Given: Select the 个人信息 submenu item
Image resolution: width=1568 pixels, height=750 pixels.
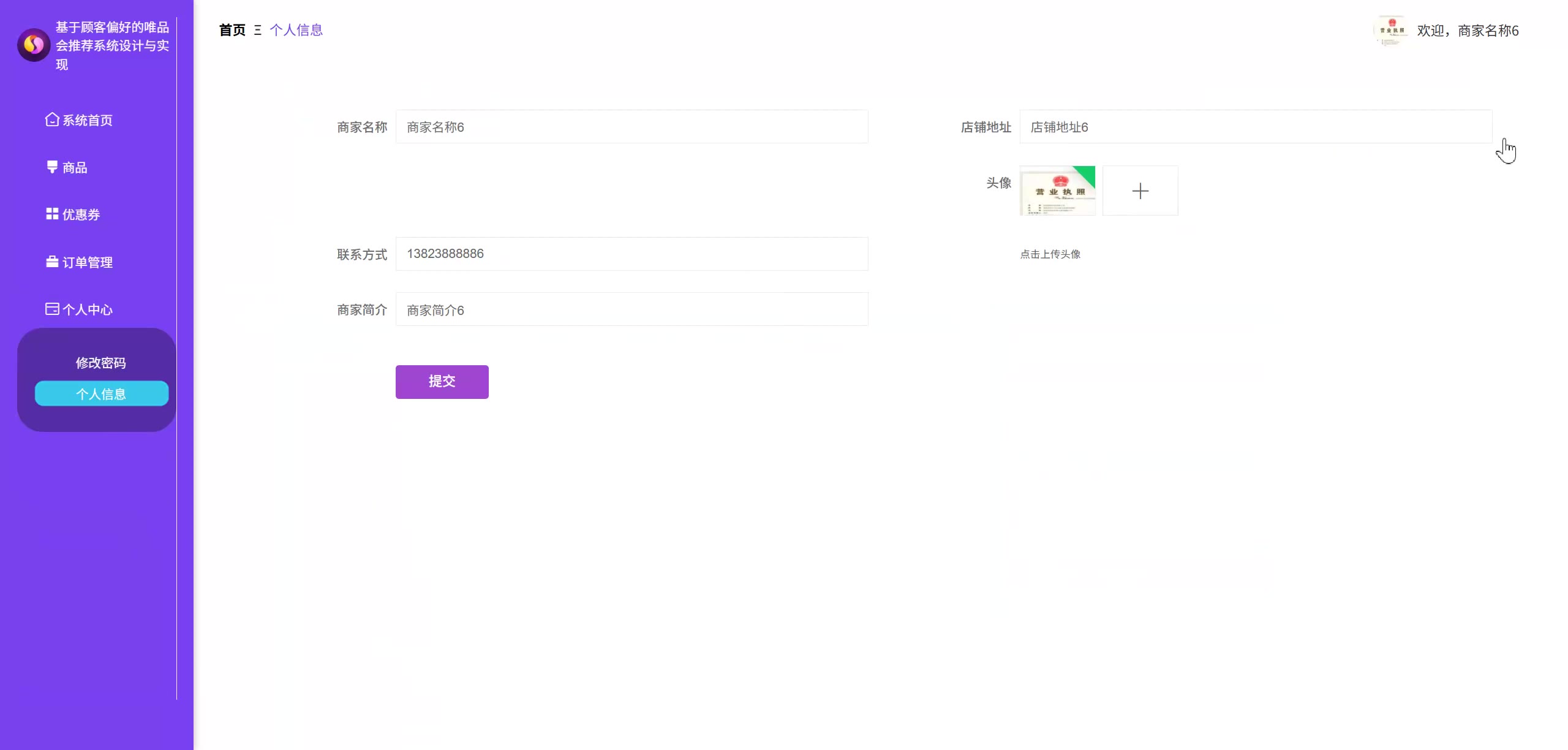Looking at the screenshot, I should click(x=101, y=394).
